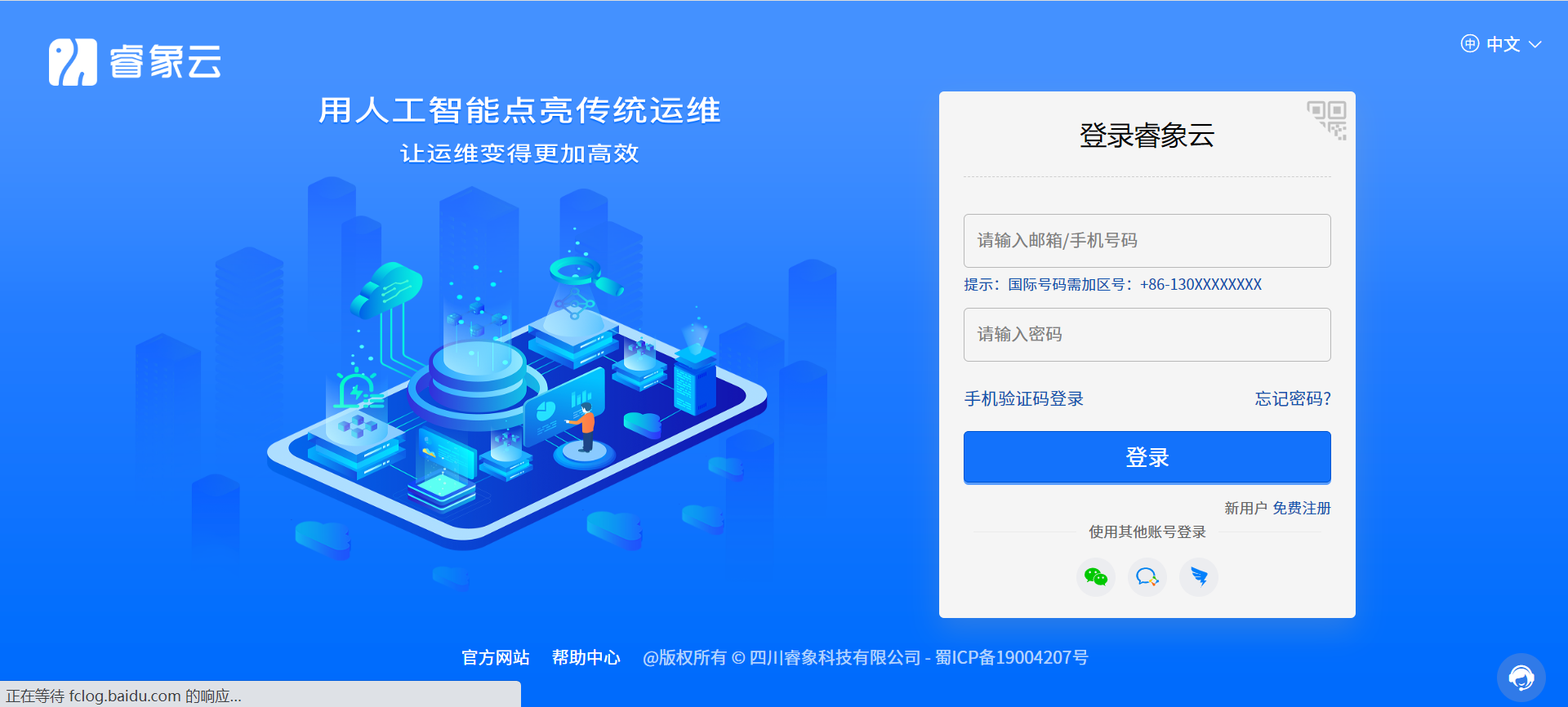Open the 蜀ICP备19004207号 record link
Viewport: 1568px width, 707px height.
tap(1012, 657)
